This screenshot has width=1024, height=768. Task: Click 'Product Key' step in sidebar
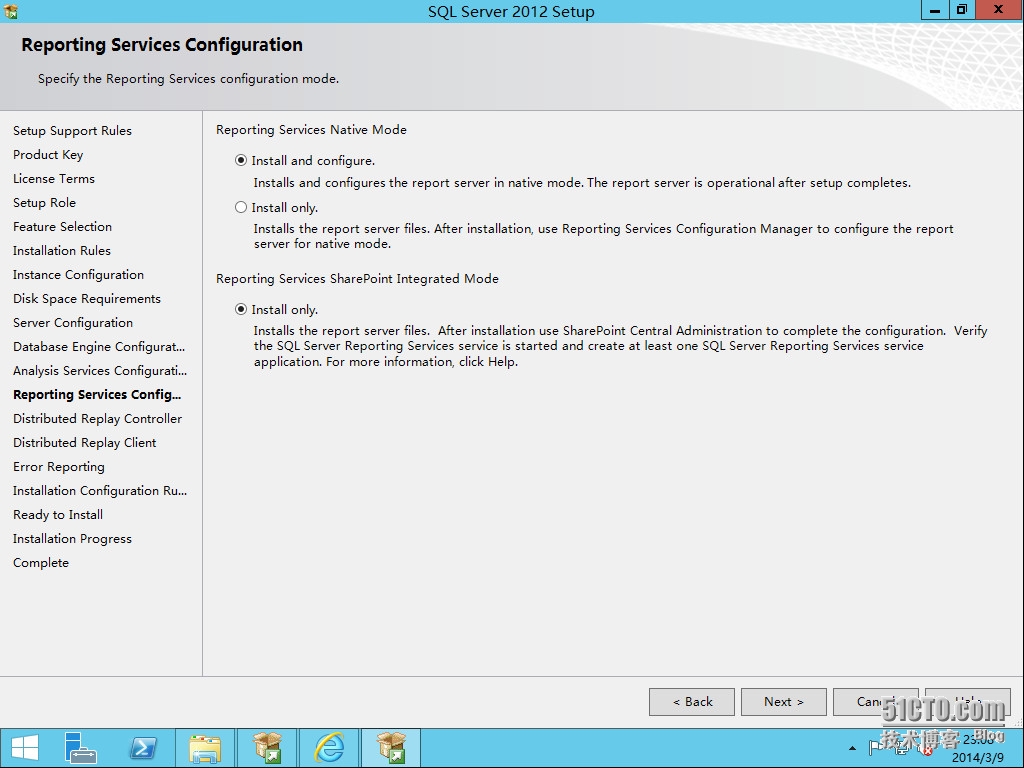[48, 155]
